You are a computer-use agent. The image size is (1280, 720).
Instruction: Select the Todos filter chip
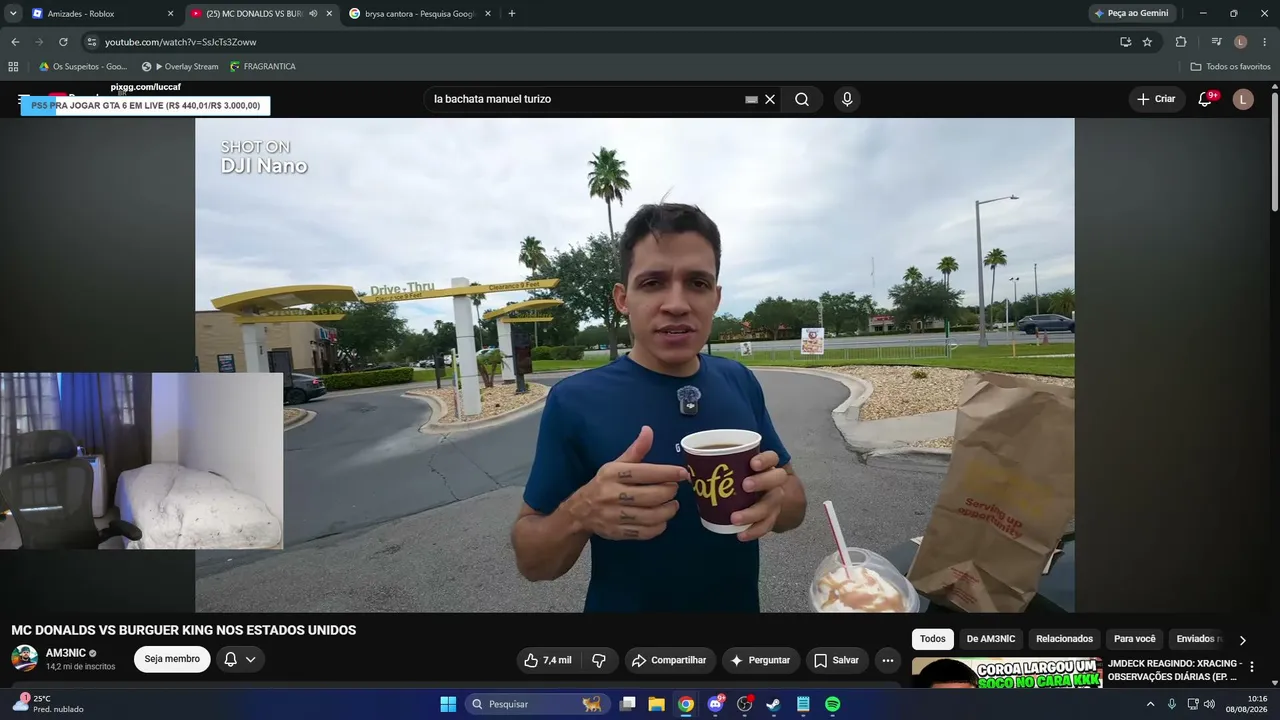click(933, 639)
